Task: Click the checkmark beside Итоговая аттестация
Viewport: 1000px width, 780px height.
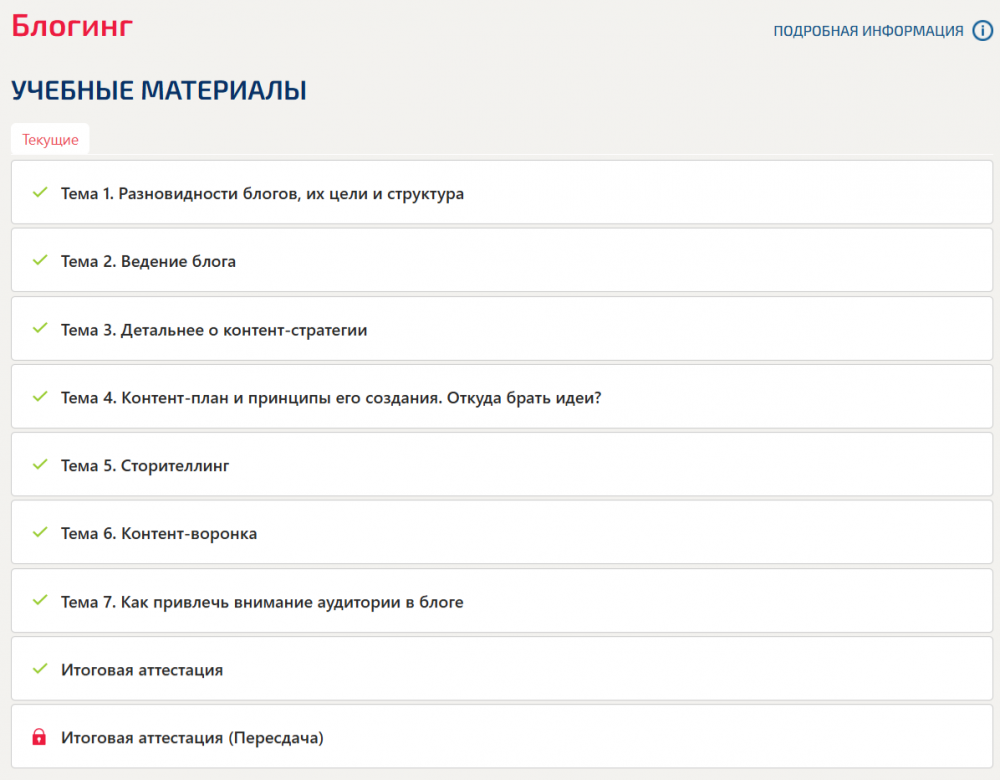Action: pyautogui.click(x=40, y=668)
